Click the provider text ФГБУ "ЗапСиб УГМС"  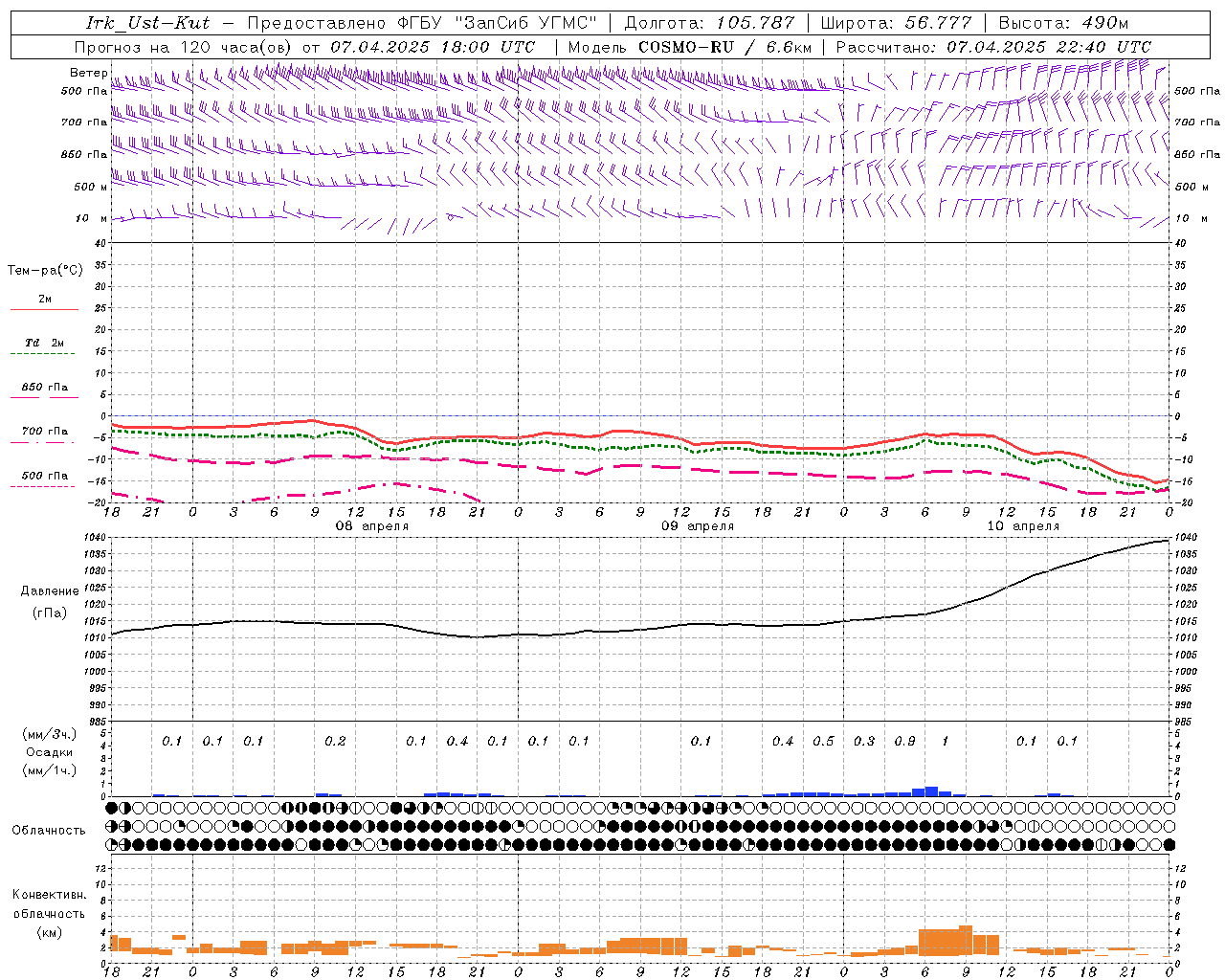pos(497,23)
